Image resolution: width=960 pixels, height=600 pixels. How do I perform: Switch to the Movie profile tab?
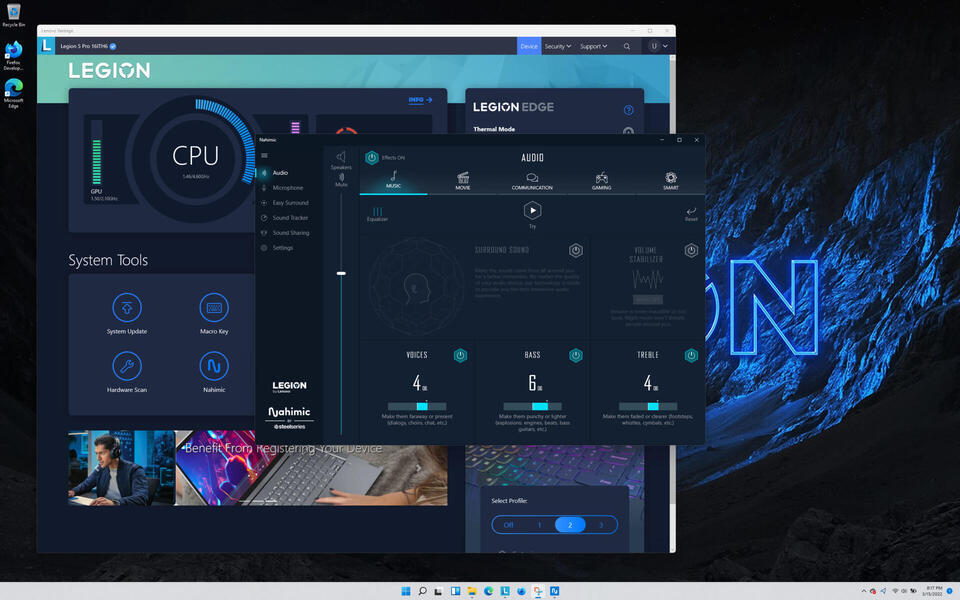pos(463,181)
